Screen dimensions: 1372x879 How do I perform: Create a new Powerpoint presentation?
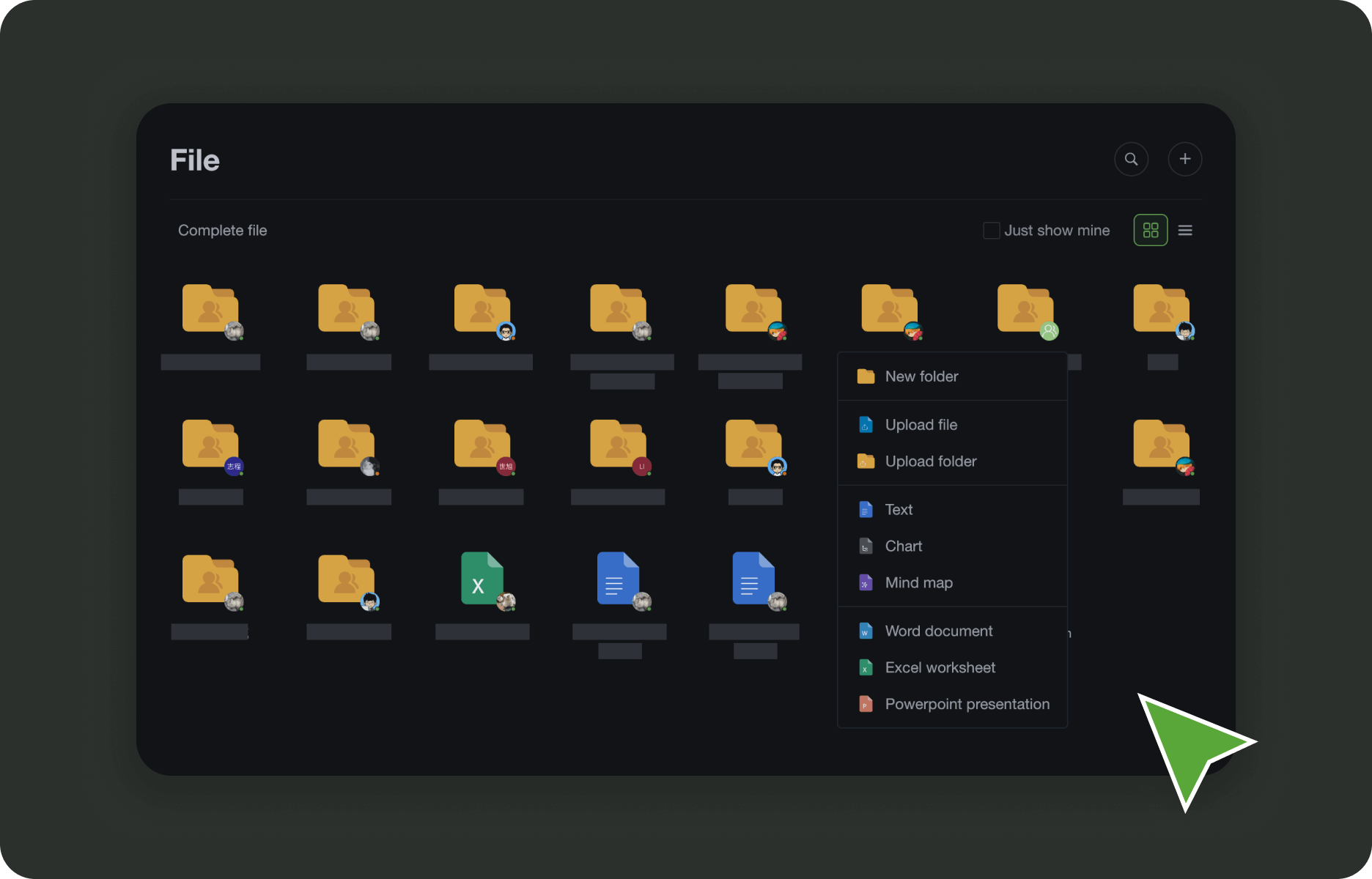click(967, 705)
